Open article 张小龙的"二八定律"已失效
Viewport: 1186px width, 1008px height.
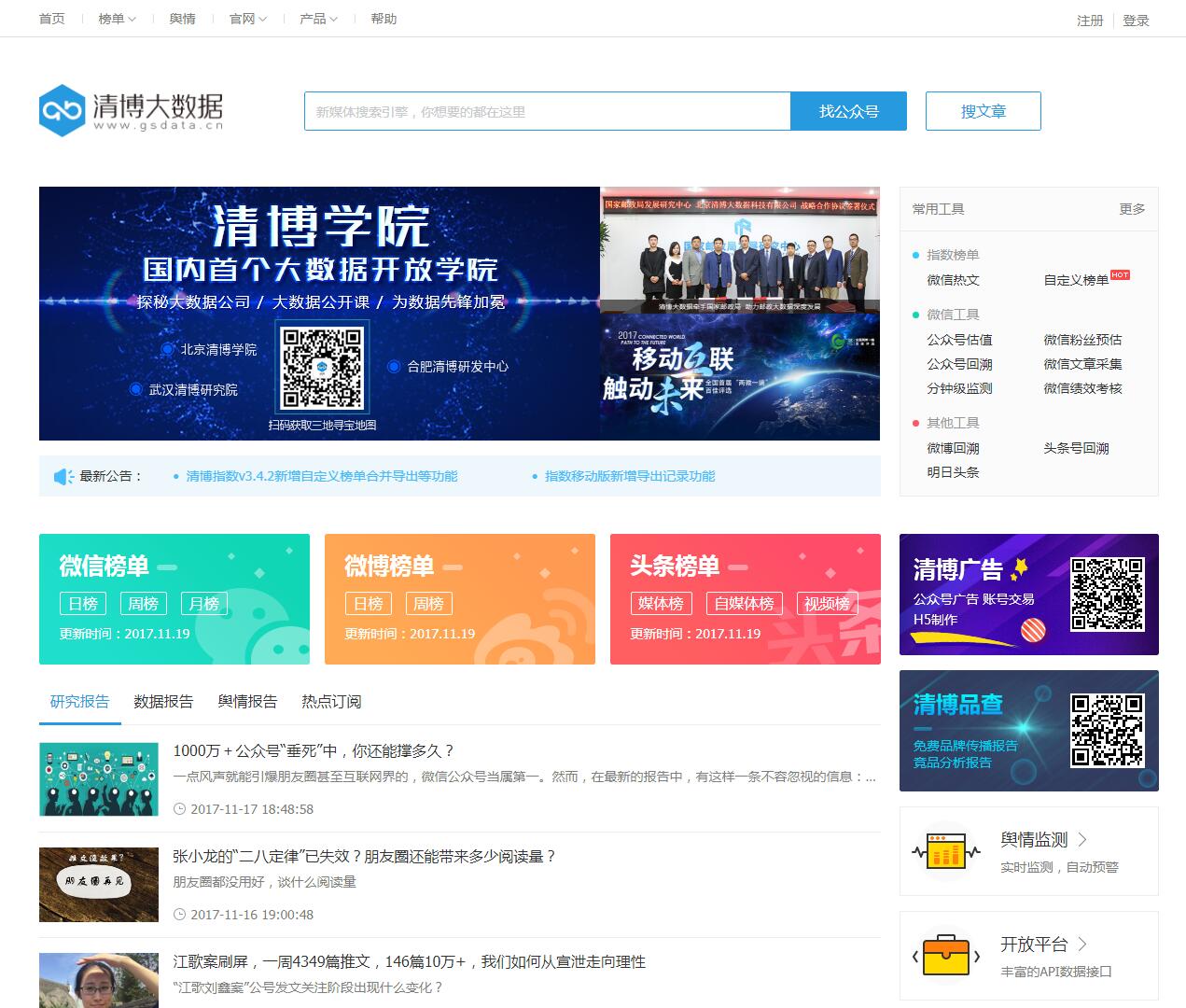[x=365, y=856]
